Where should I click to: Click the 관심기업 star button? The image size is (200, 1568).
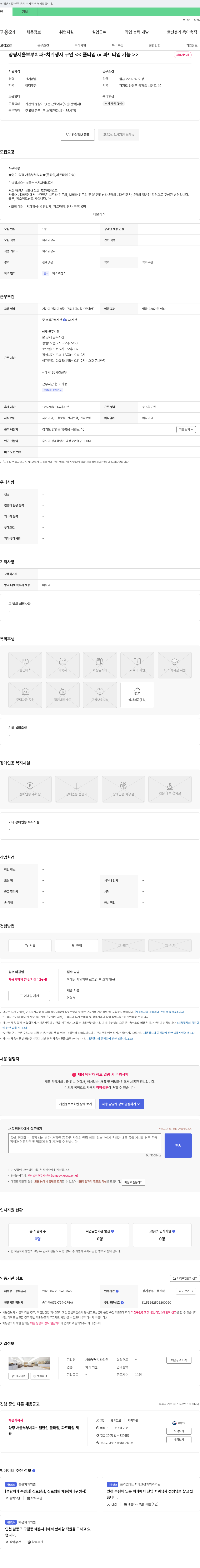click(19, 1376)
